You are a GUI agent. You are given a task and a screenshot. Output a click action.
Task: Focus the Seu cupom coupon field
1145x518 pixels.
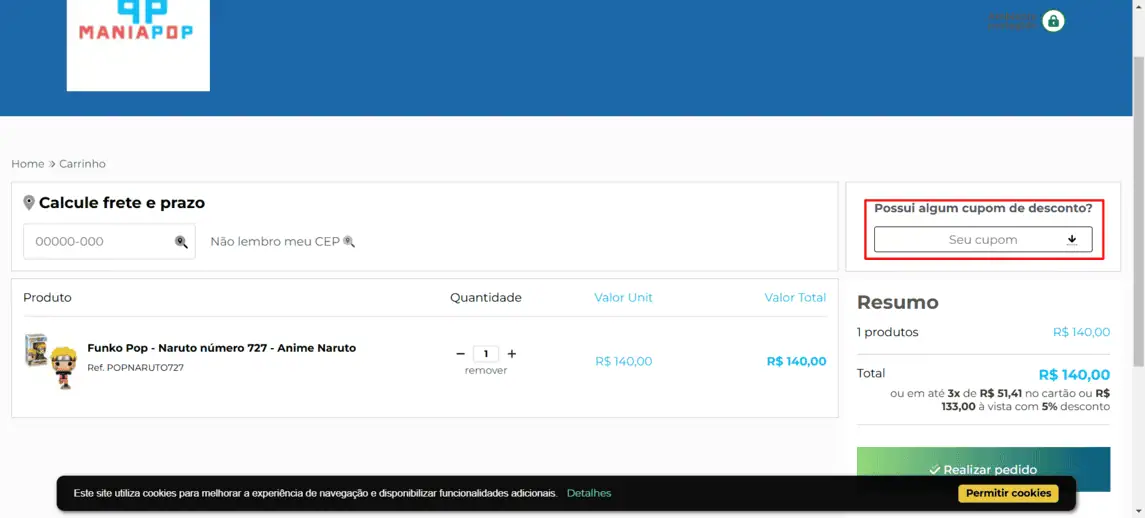click(983, 240)
